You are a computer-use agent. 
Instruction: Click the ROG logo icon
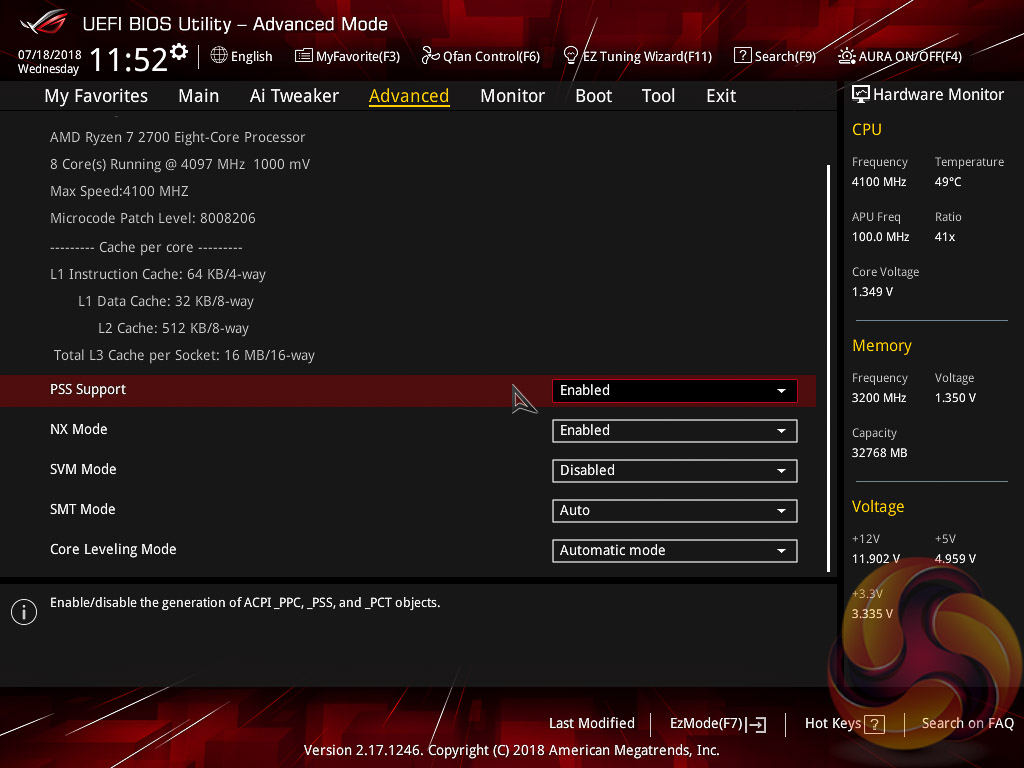pyautogui.click(x=44, y=22)
